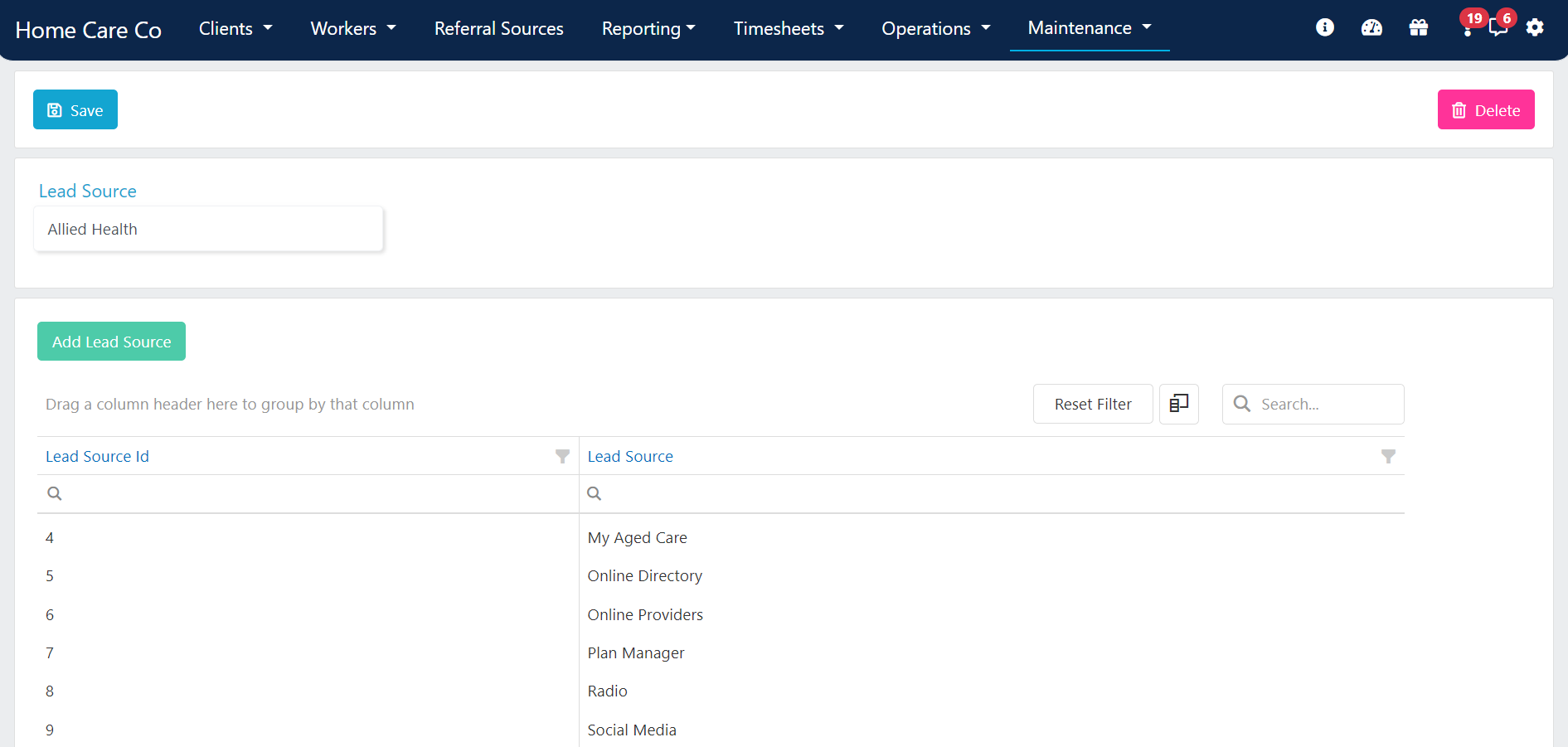
Task: Click Lead Source Id cell 9
Action: point(308,730)
